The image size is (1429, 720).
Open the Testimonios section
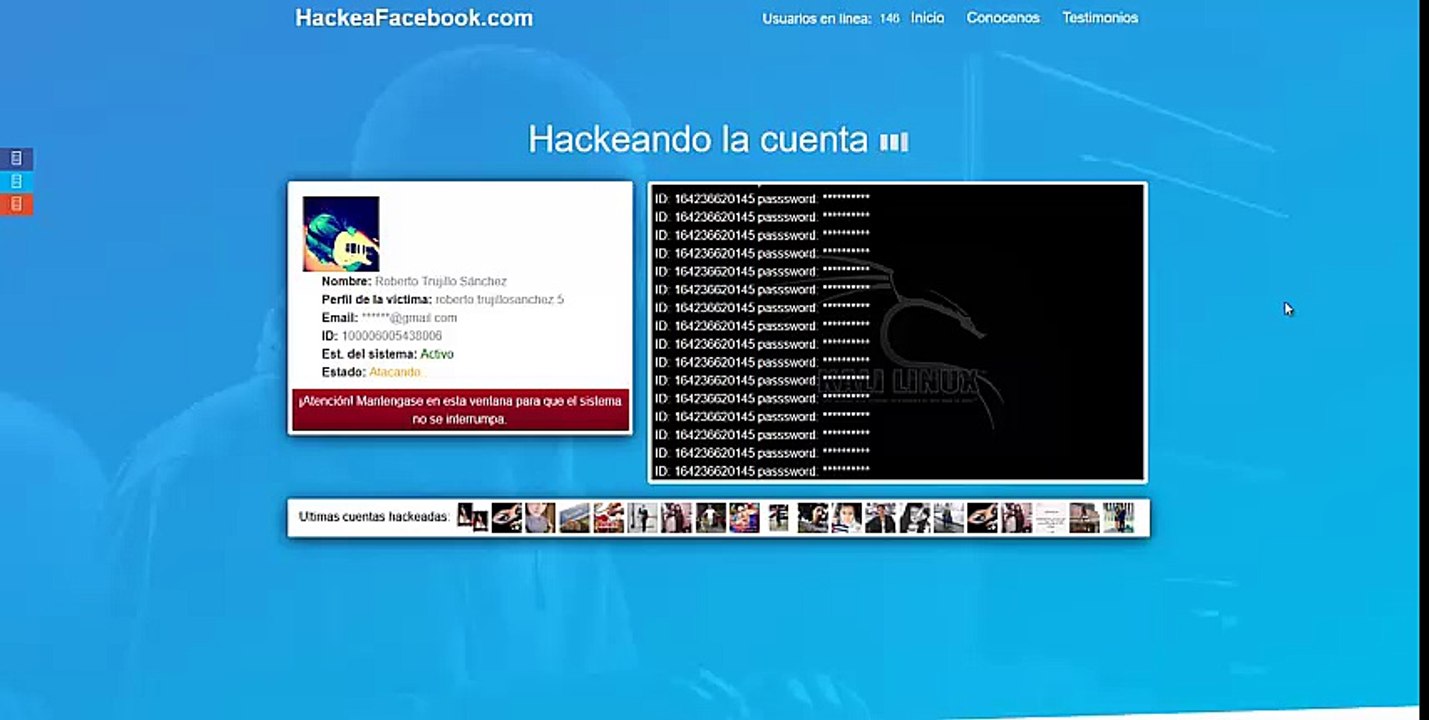click(1100, 18)
